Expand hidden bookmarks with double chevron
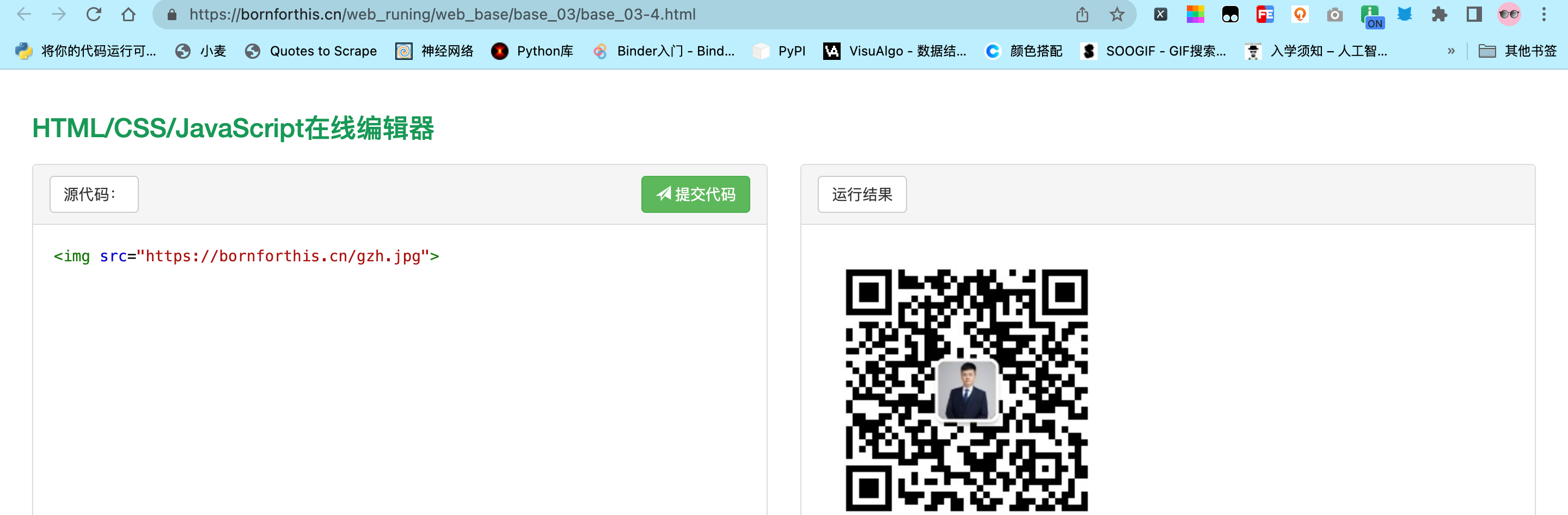This screenshot has height=515, width=1568. (1451, 51)
